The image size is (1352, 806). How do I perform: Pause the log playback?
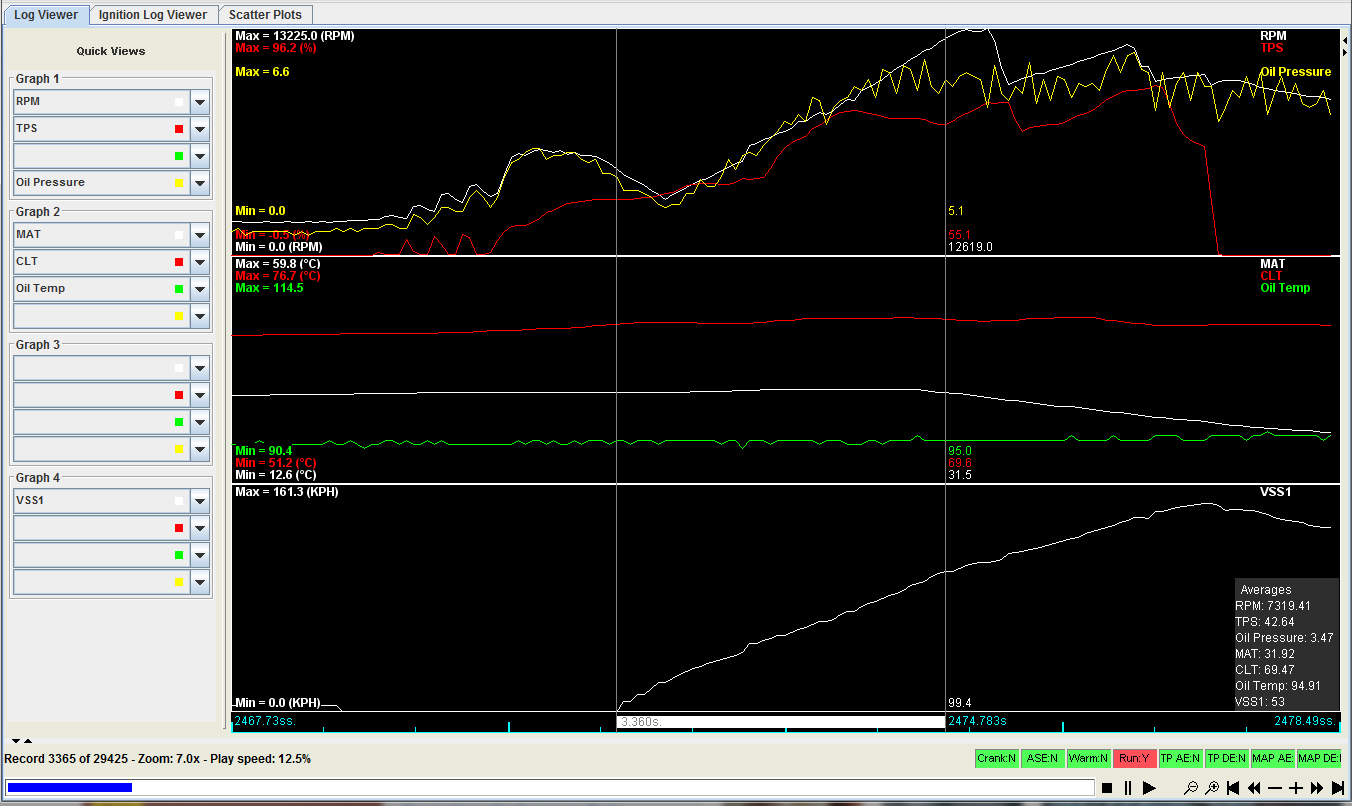1128,788
